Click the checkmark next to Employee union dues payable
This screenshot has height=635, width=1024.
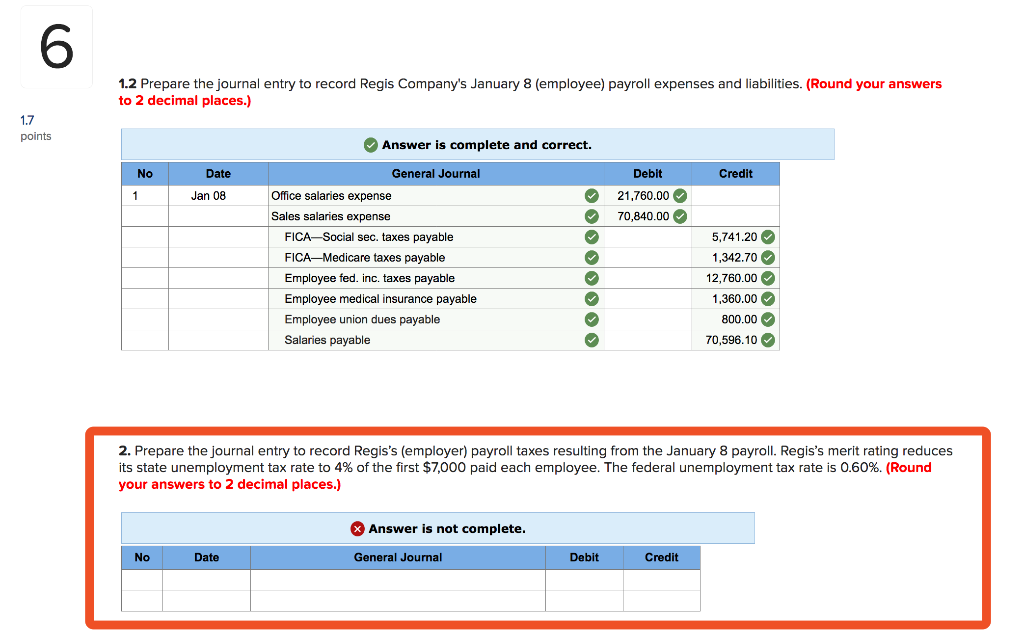pyautogui.click(x=590, y=319)
